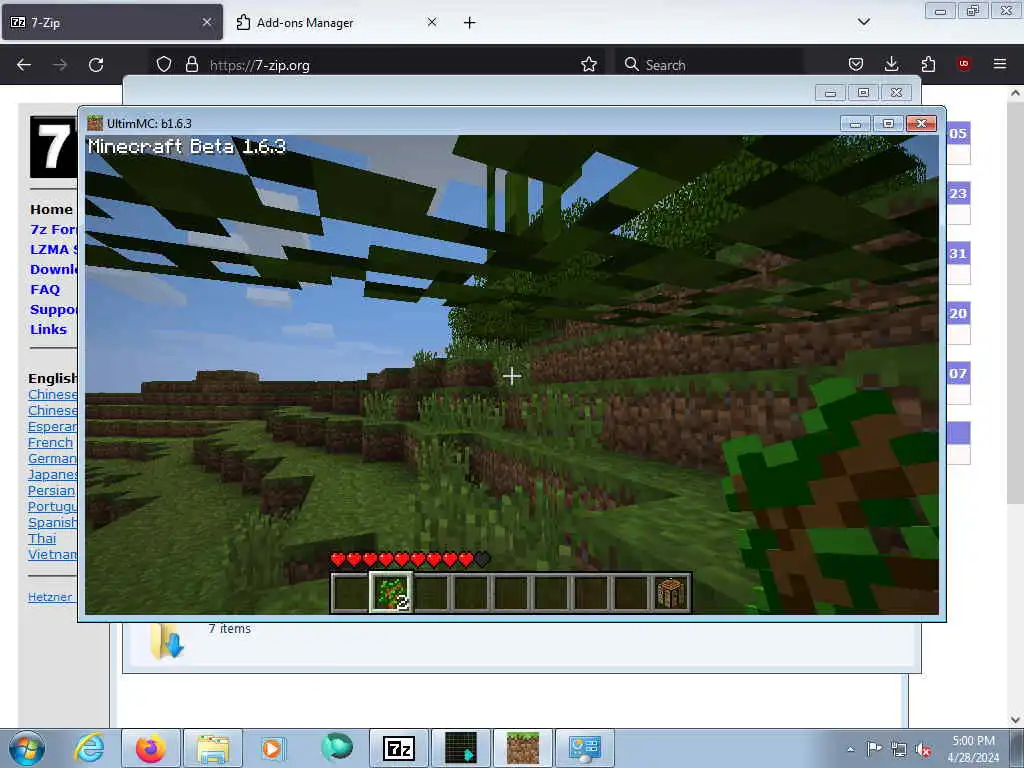Open the list all tabs dropdown

coord(863,22)
